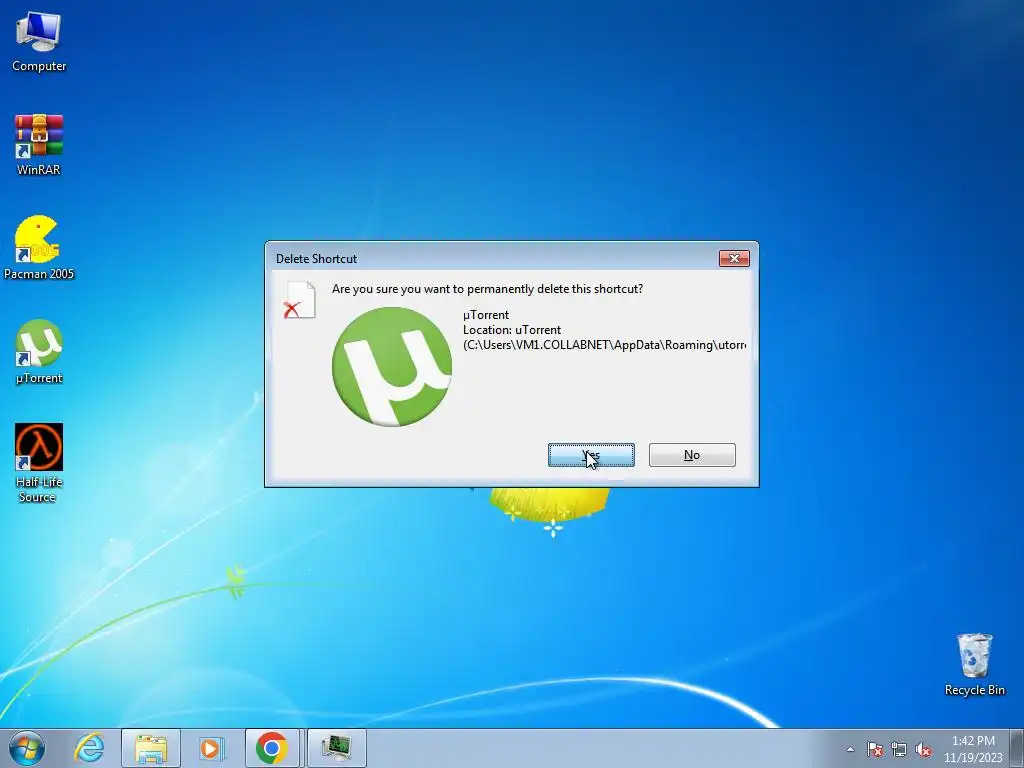Launch Windows Media Player from the taskbar
The image size is (1024, 768).
tap(211, 748)
